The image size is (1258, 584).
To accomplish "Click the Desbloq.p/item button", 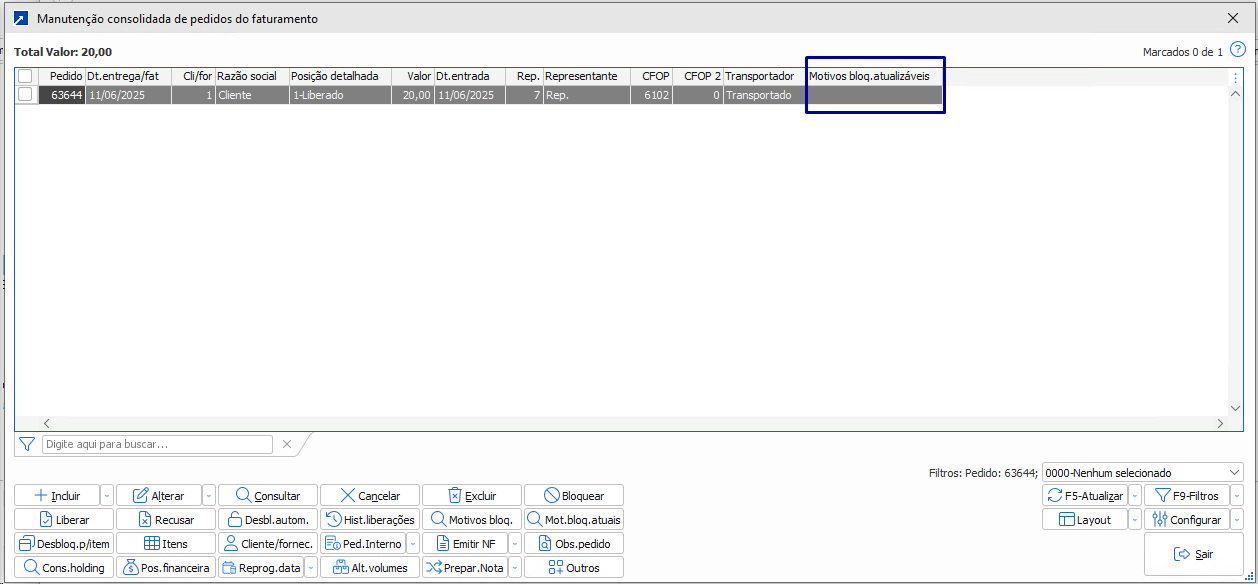I will (64, 543).
